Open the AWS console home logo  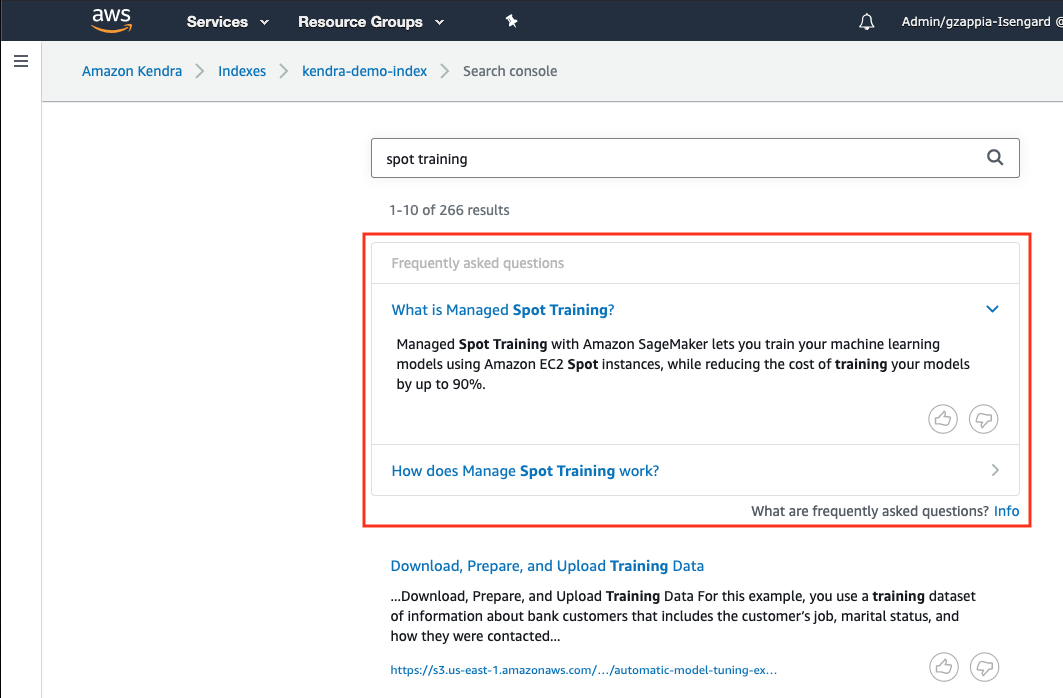point(111,20)
